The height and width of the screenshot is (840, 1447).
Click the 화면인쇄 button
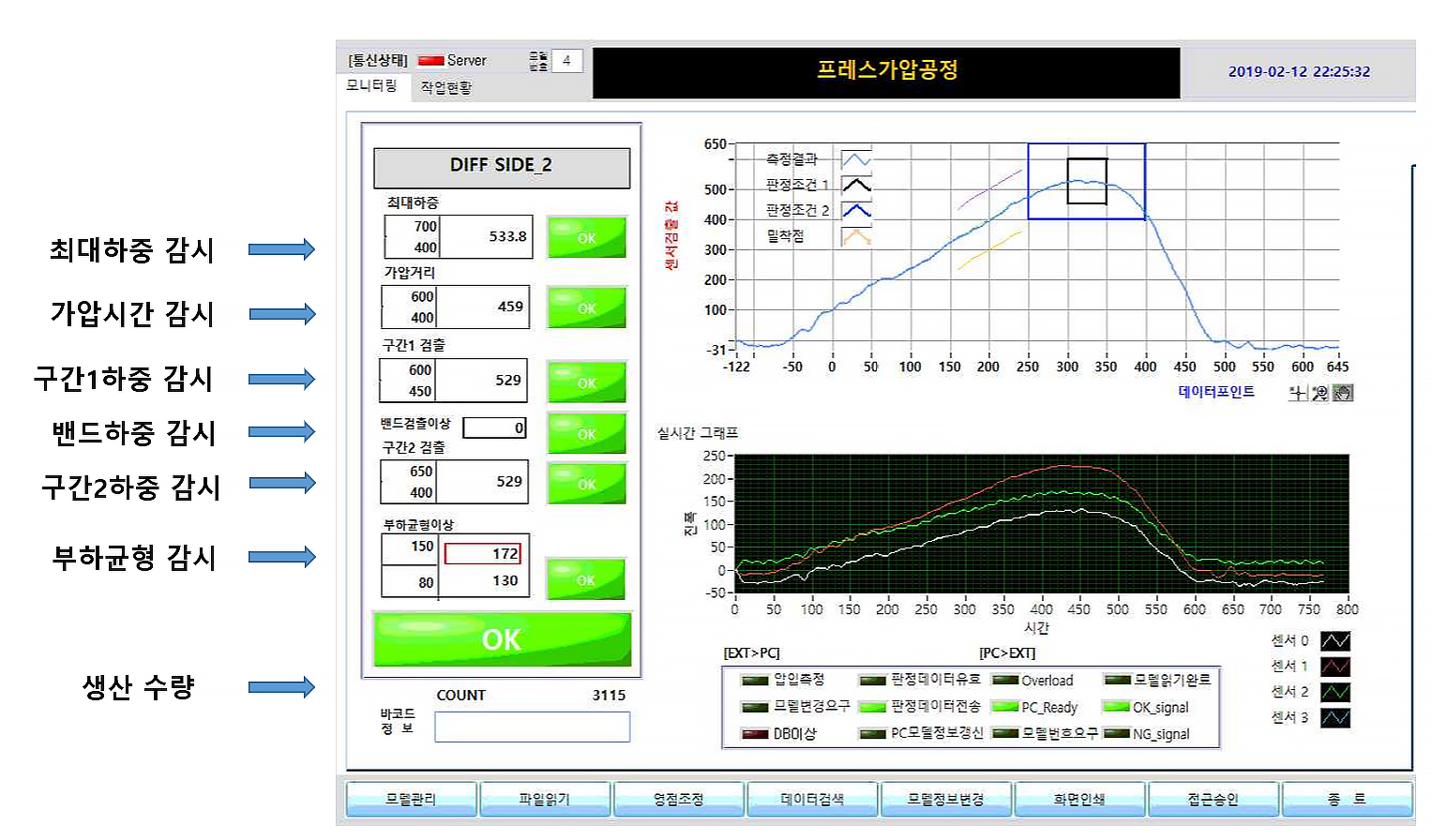click(1079, 799)
